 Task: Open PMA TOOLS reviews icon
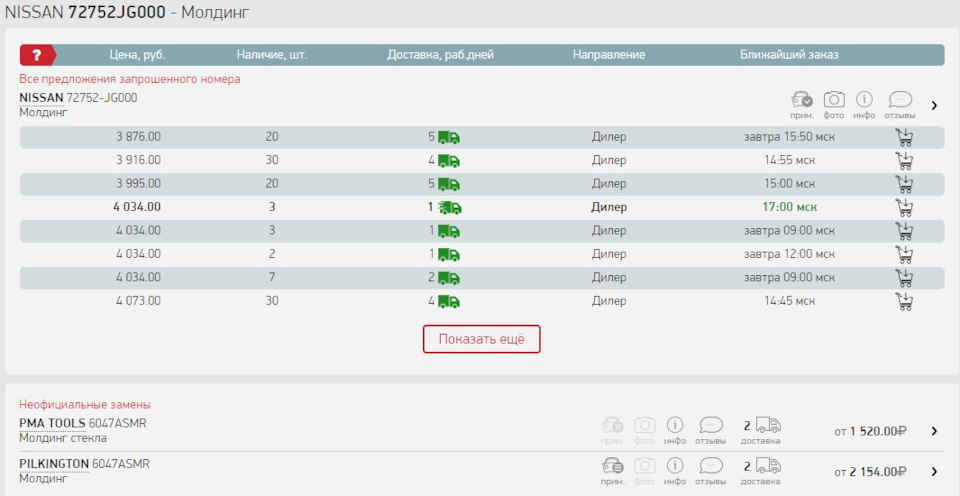(x=711, y=425)
